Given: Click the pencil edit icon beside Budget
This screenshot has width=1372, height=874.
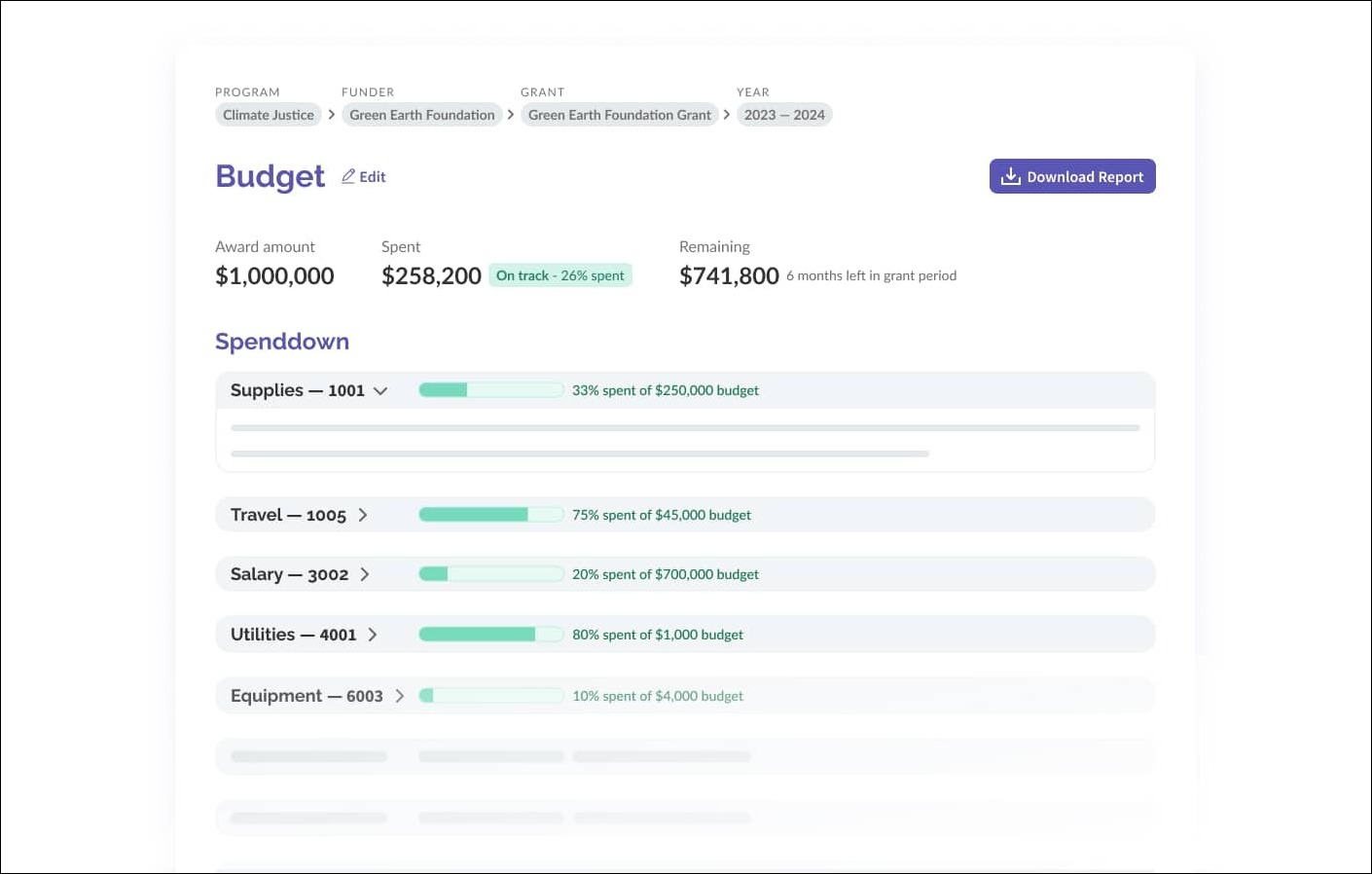Looking at the screenshot, I should click(x=348, y=175).
